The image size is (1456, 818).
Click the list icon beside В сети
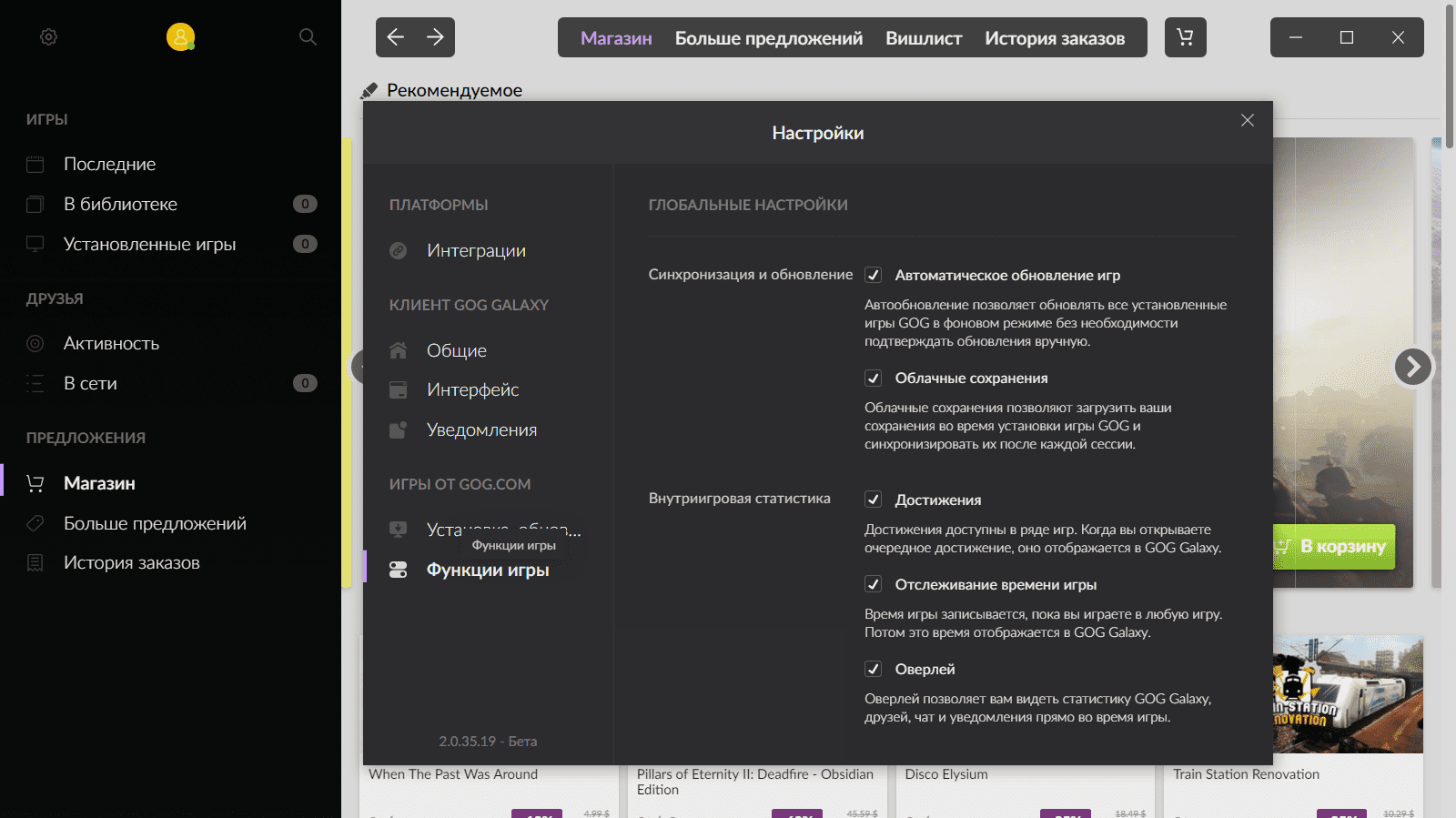pos(35,383)
